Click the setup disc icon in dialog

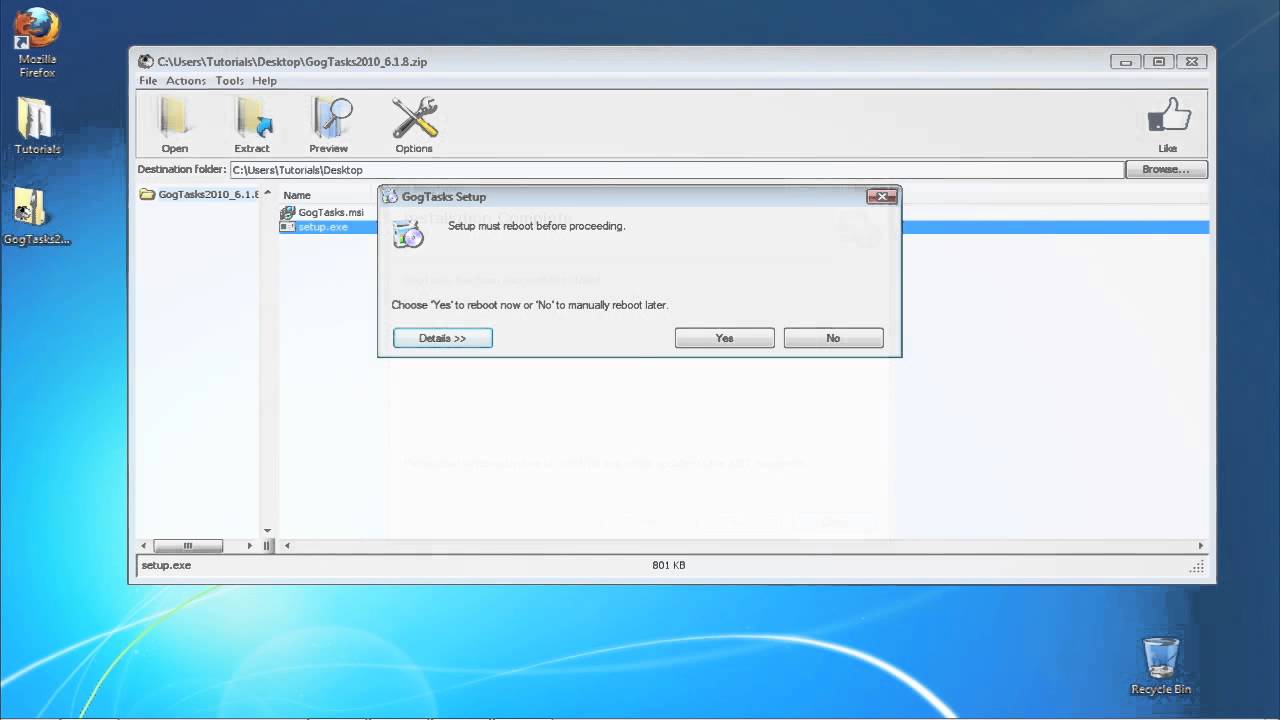point(408,234)
